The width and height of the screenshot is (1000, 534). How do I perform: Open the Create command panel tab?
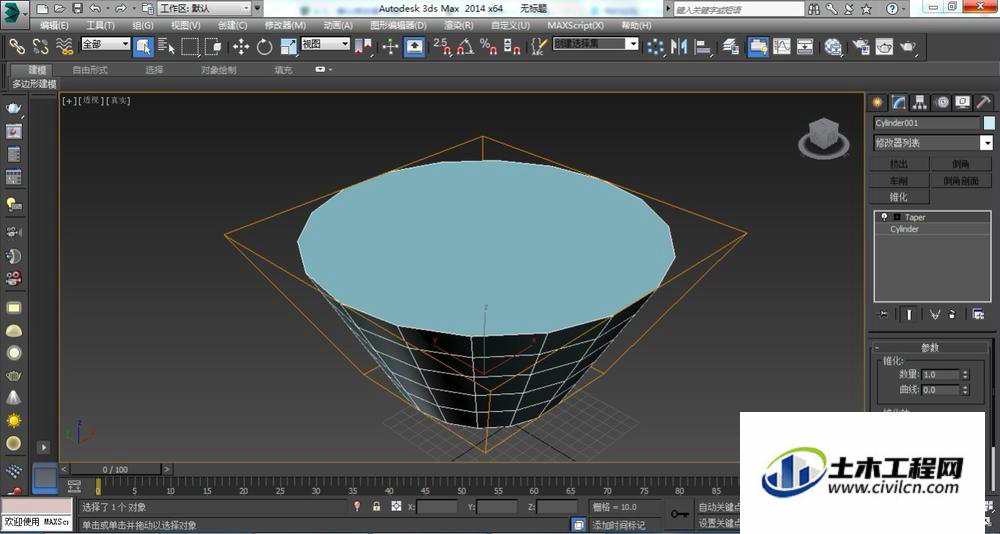click(878, 102)
